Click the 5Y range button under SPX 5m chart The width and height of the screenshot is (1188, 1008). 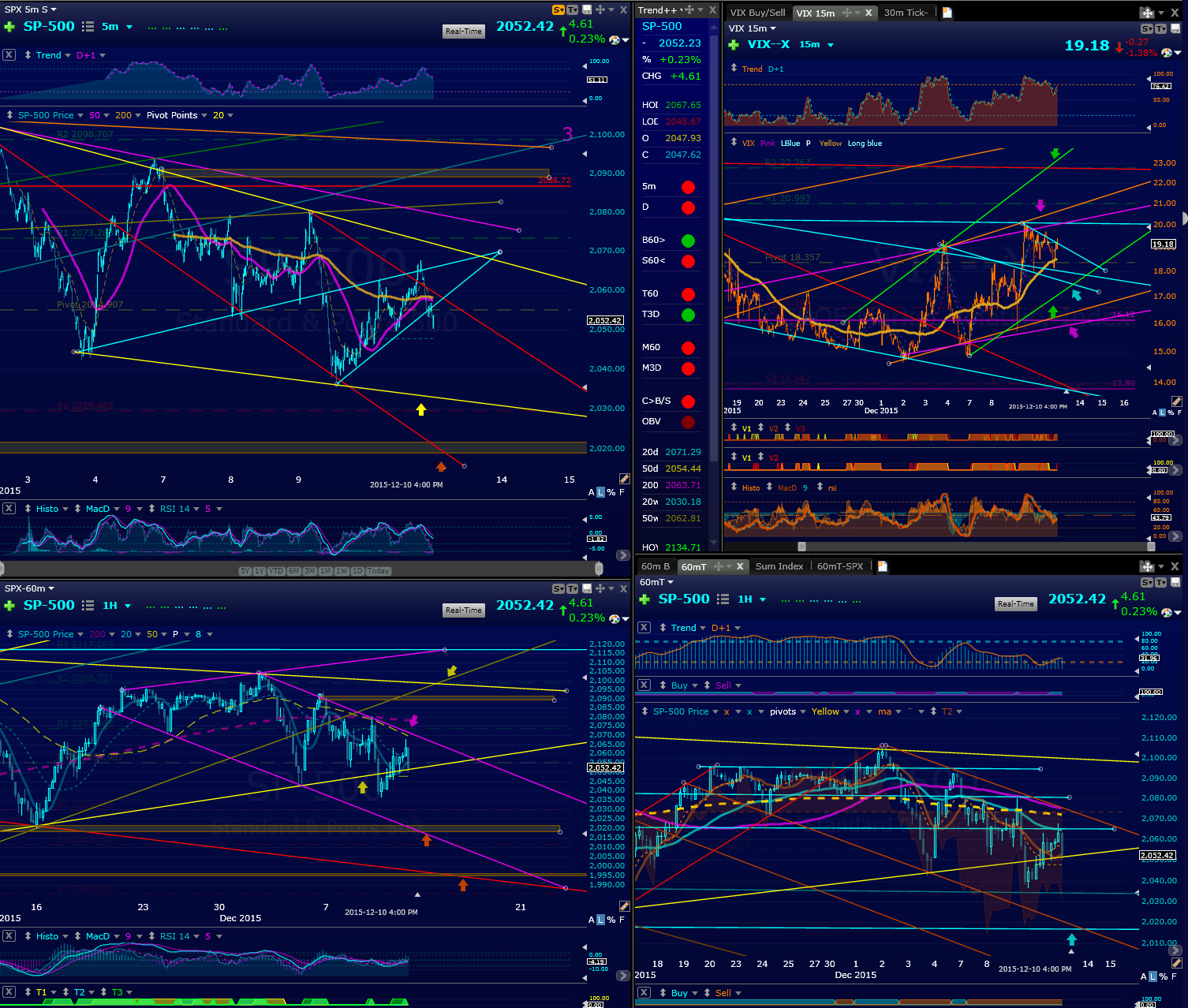coord(245,571)
